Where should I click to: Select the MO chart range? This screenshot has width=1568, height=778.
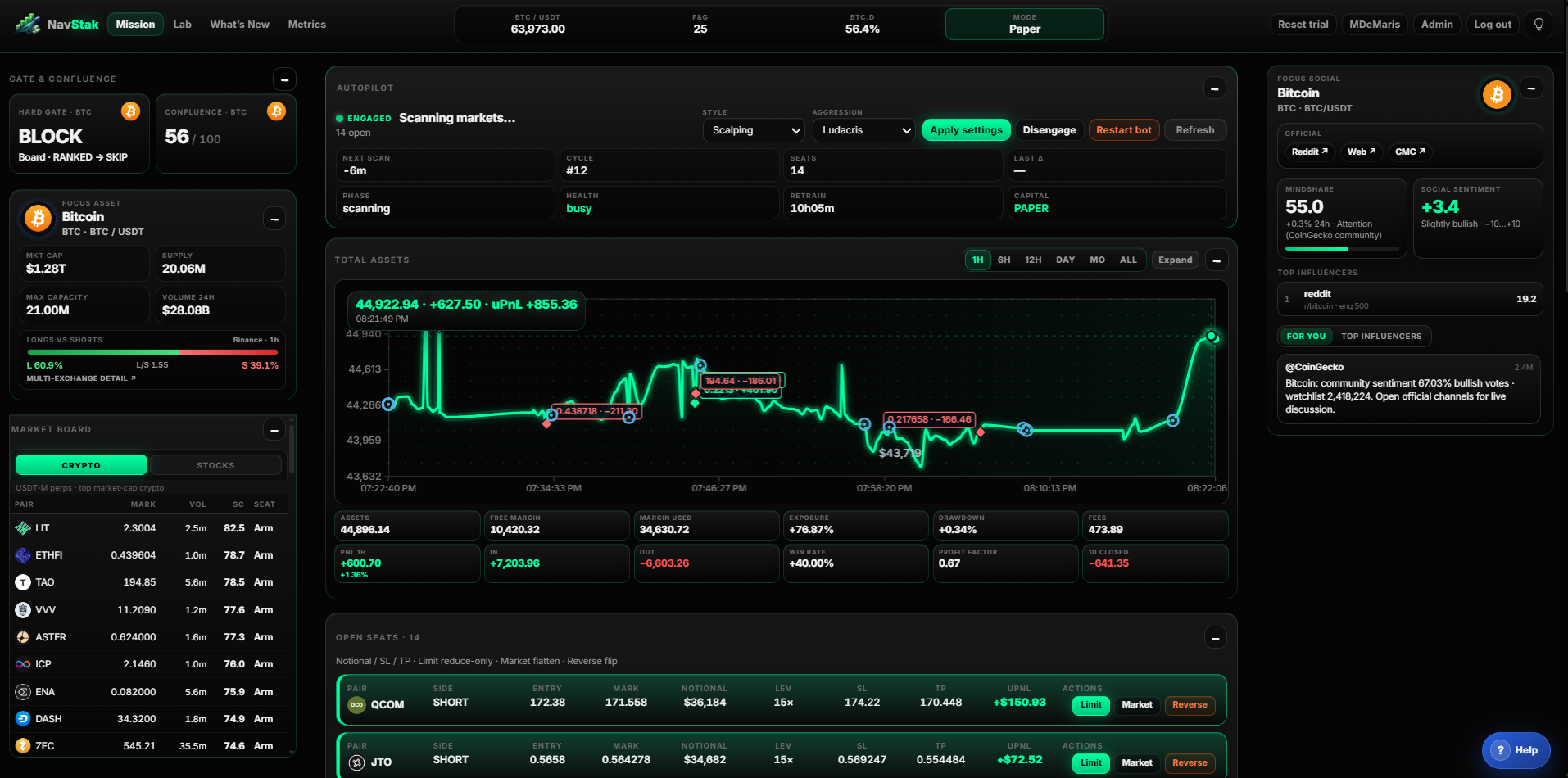(1097, 260)
